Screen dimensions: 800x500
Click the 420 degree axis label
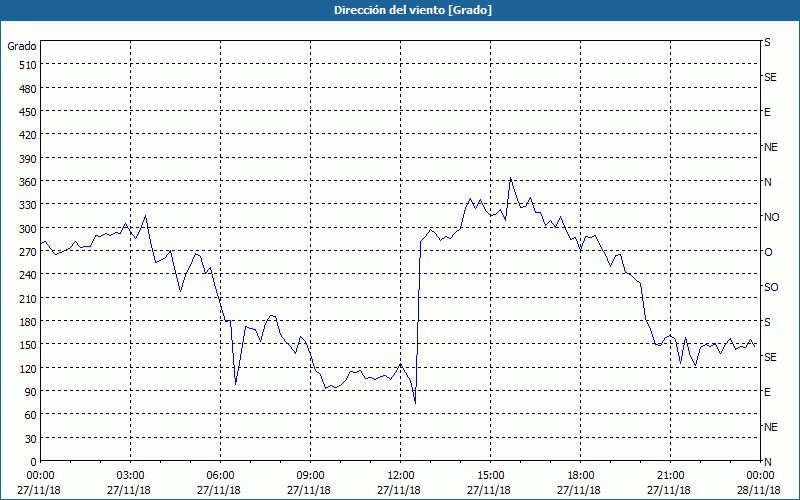[28, 135]
